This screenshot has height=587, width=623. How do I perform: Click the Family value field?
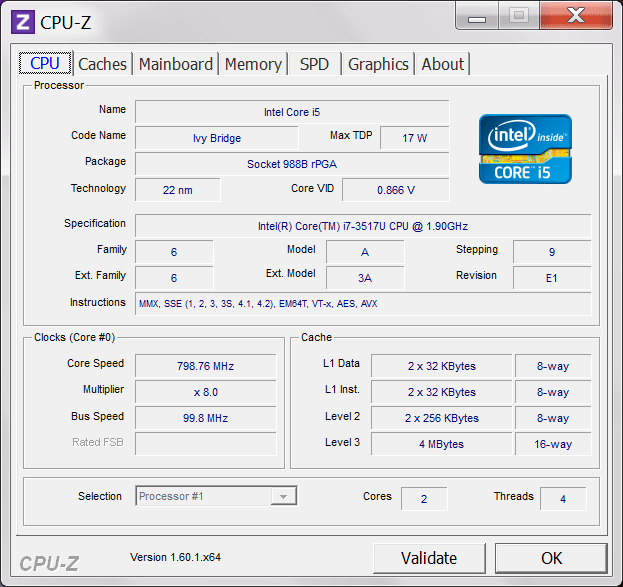pyautogui.click(x=174, y=252)
